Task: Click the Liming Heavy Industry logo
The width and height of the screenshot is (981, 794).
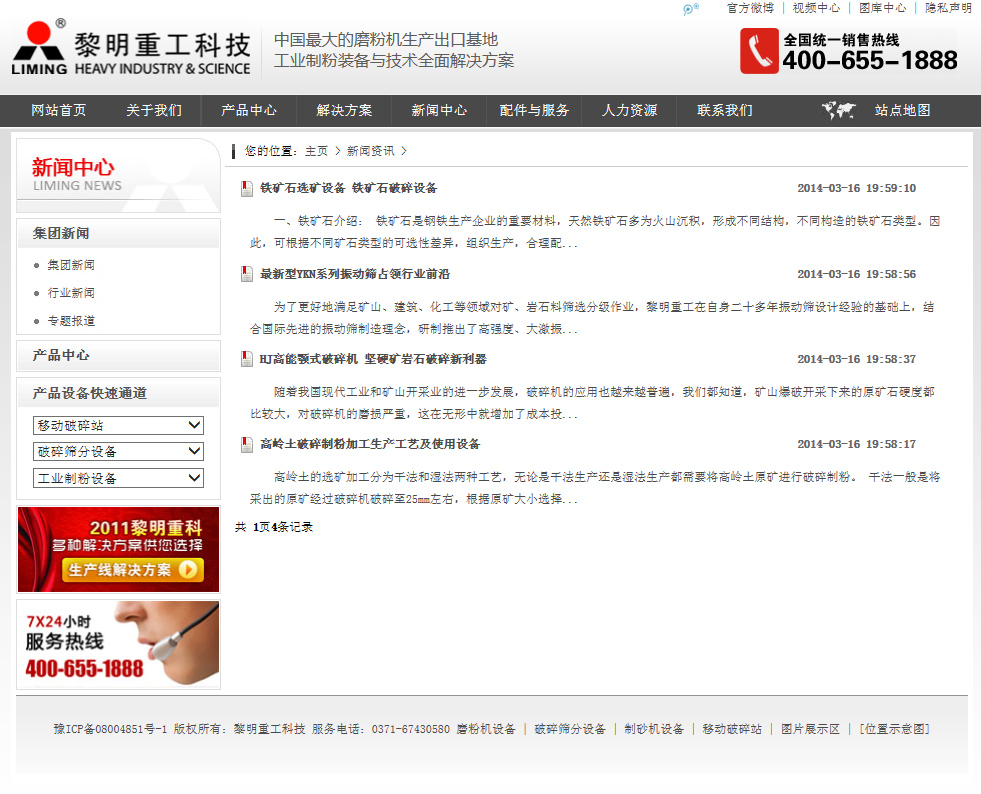Action: pos(131,48)
